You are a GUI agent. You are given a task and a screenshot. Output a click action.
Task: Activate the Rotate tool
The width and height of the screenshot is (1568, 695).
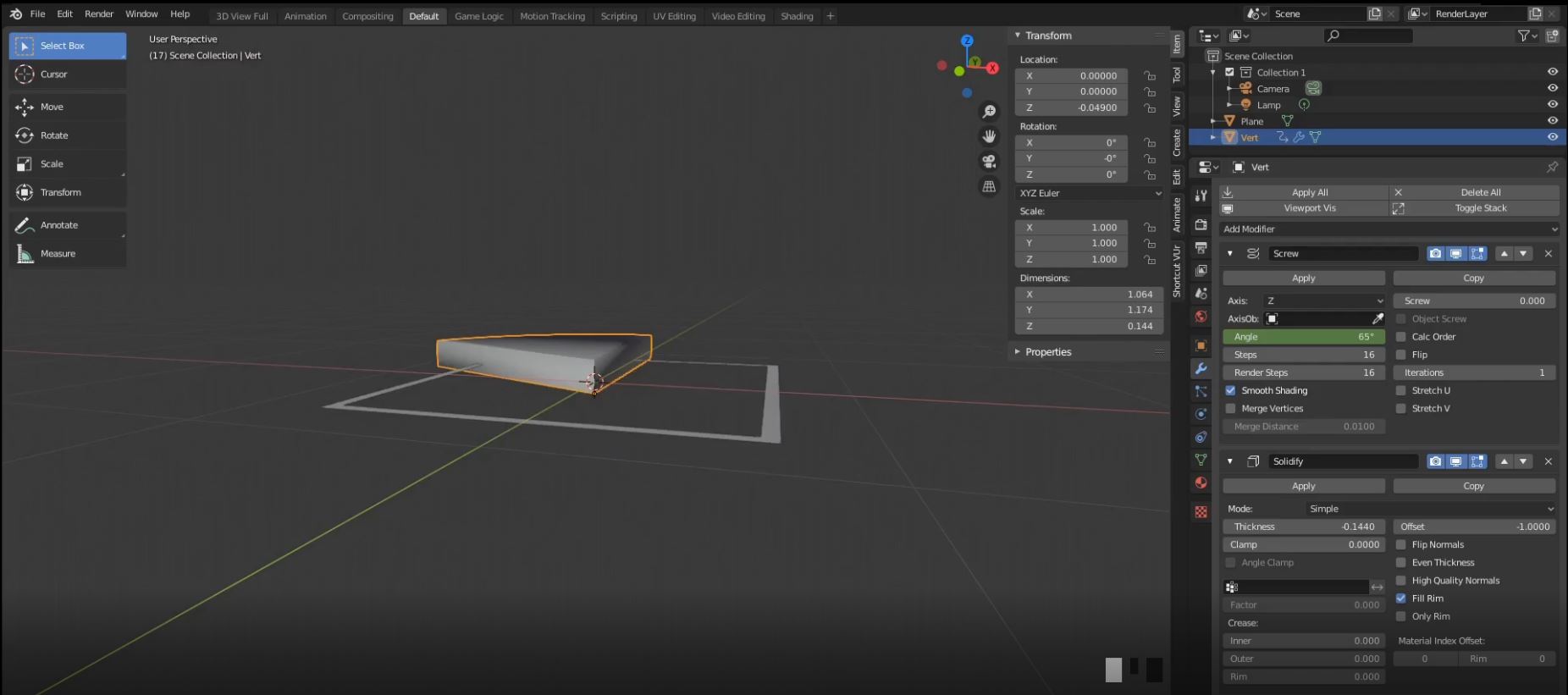point(54,135)
